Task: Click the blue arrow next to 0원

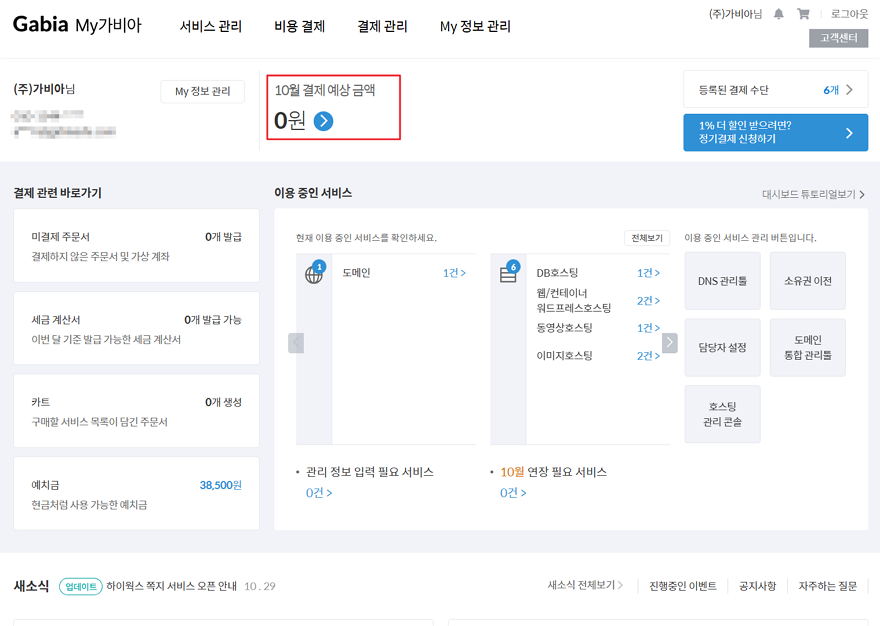Action: tap(323, 121)
